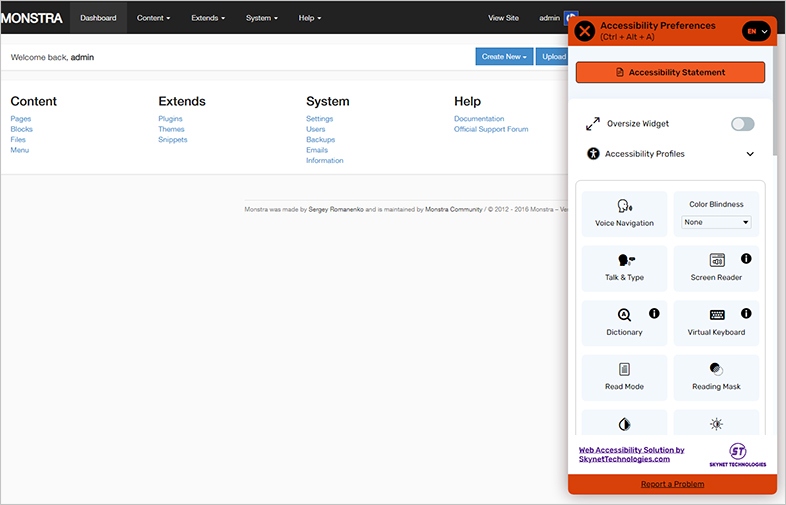
Task: Enable the Dictionary tool
Action: (624, 323)
